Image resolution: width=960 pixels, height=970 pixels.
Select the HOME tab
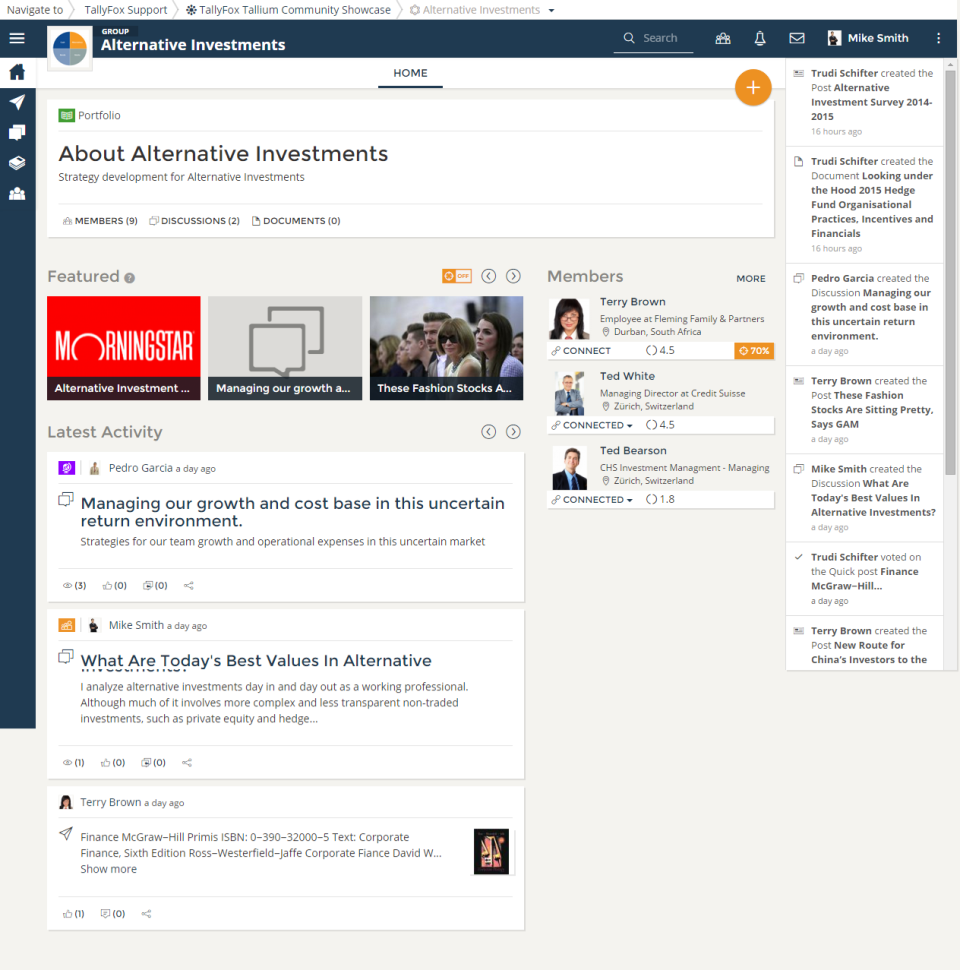(x=410, y=73)
